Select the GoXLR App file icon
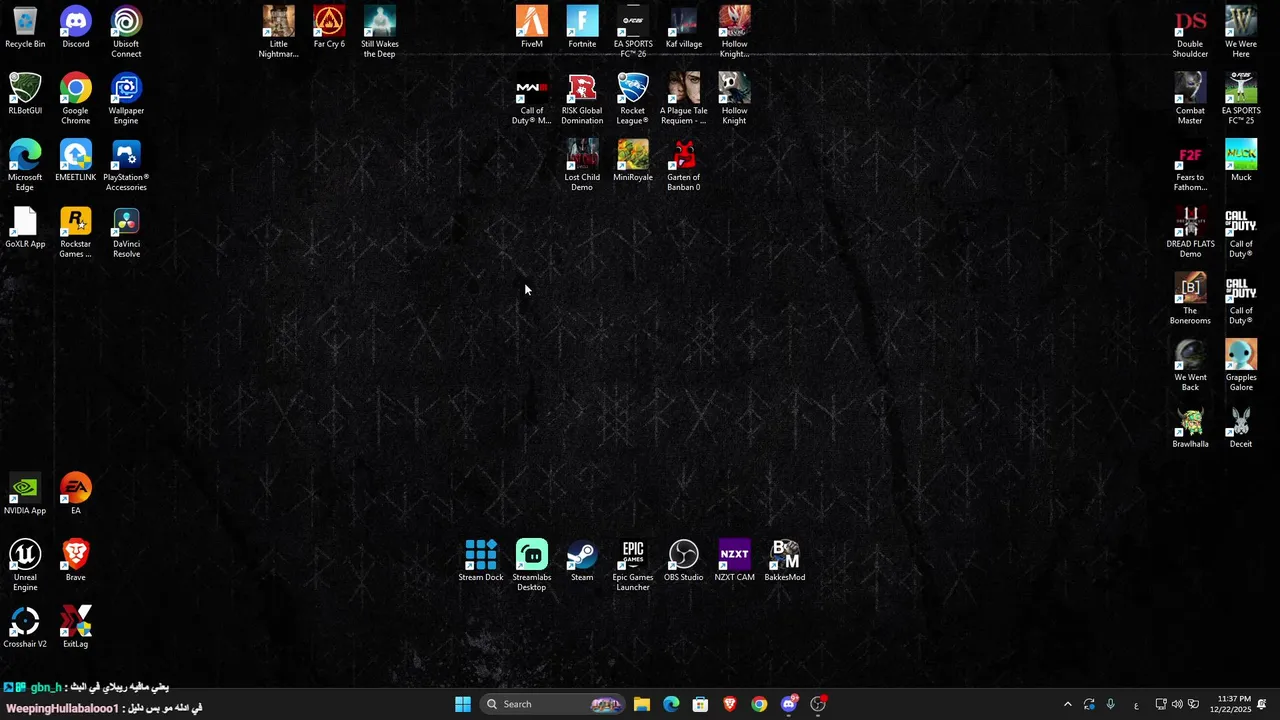Screen dimensions: 1280x720 [x=25, y=228]
